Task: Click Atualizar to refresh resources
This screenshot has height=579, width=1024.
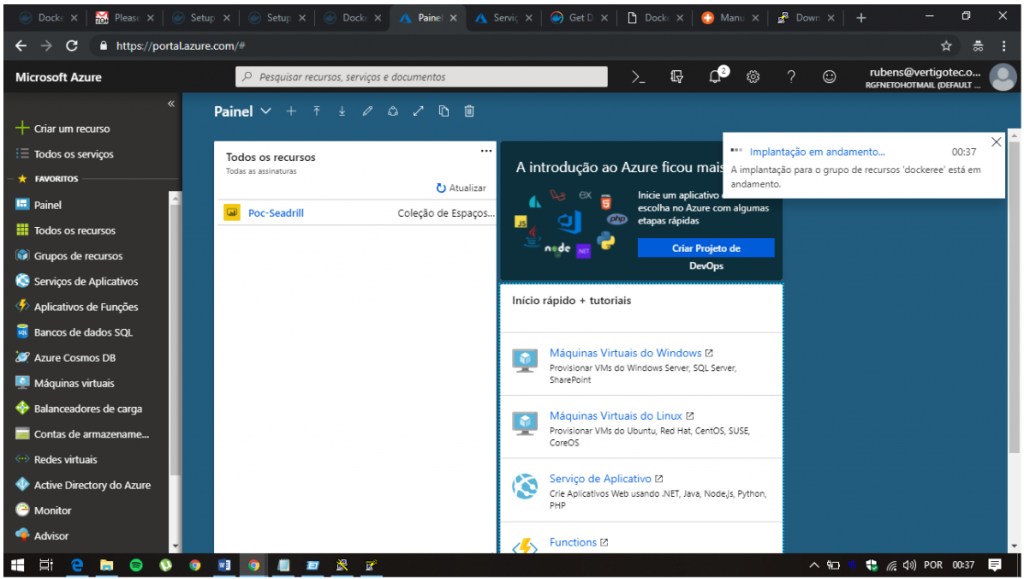Action: 461,188
